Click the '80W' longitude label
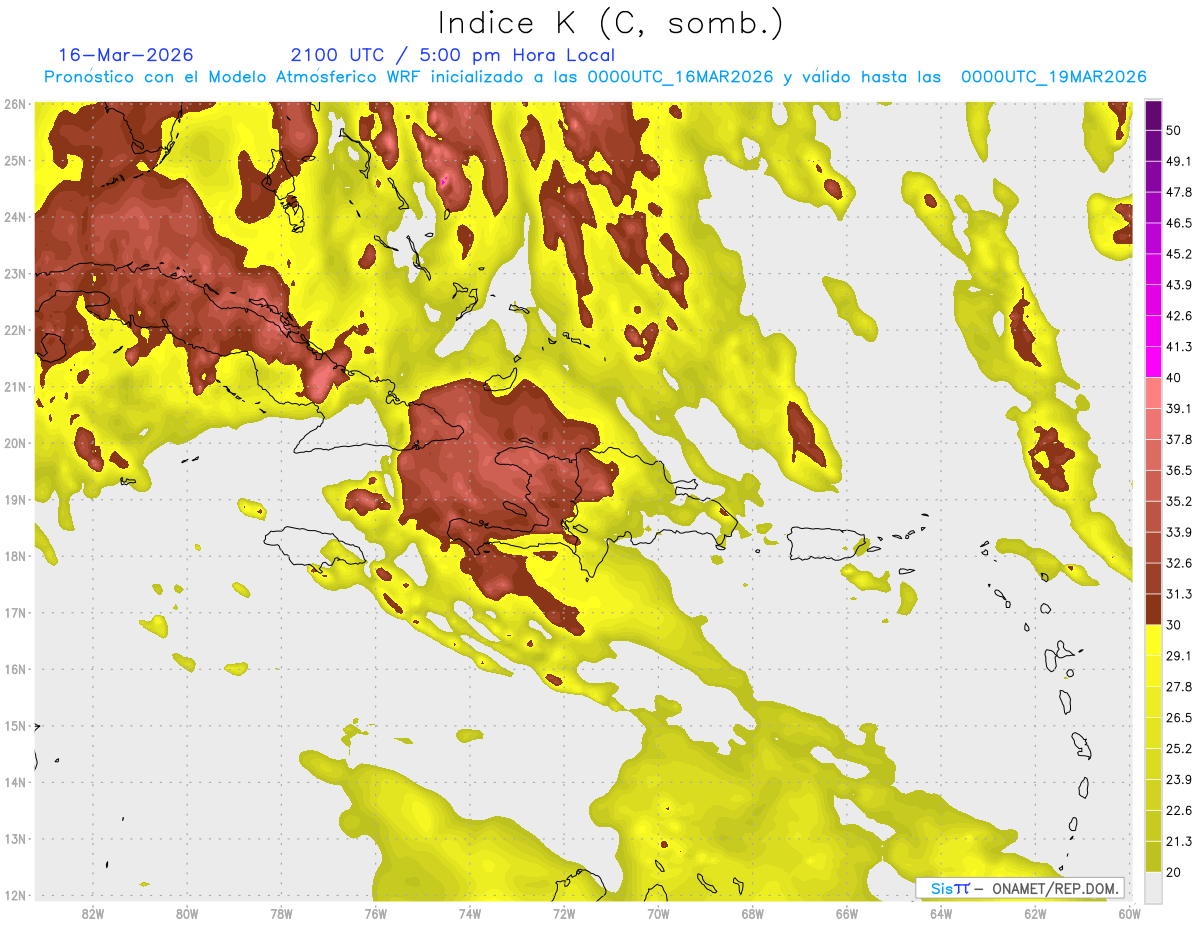The width and height of the screenshot is (1200, 927). pyautogui.click(x=187, y=913)
